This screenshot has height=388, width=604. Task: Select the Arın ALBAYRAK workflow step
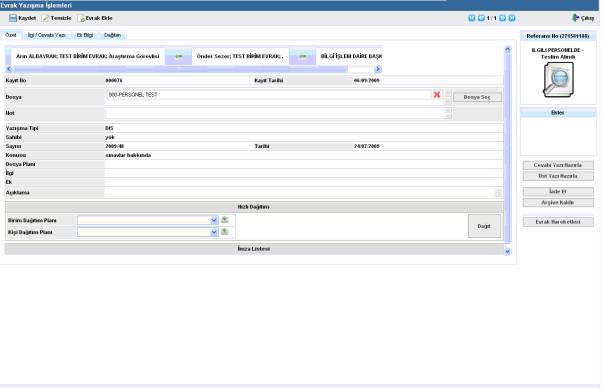point(88,56)
